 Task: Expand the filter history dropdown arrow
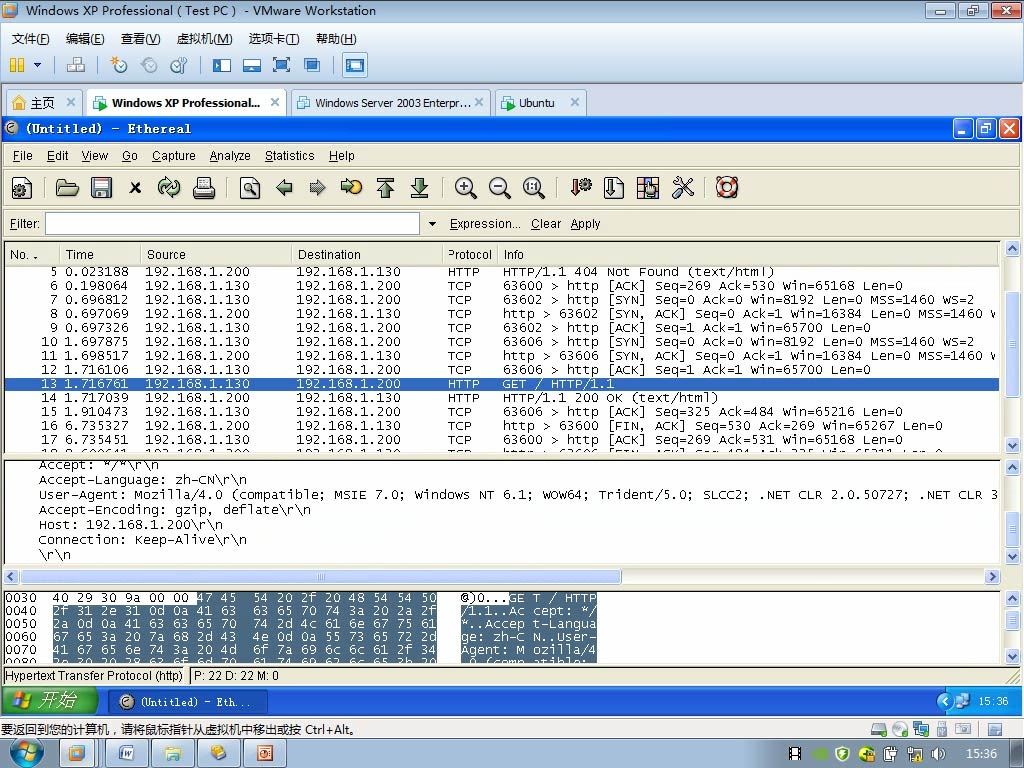click(x=432, y=224)
